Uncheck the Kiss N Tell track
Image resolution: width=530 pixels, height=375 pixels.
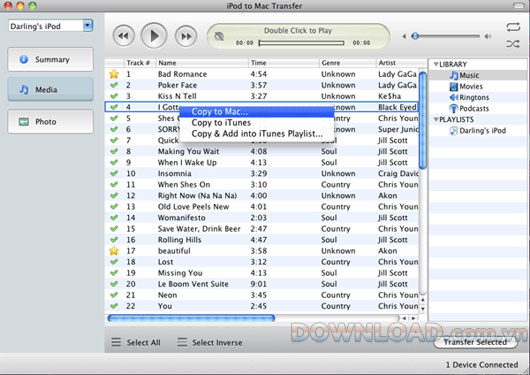(114, 96)
